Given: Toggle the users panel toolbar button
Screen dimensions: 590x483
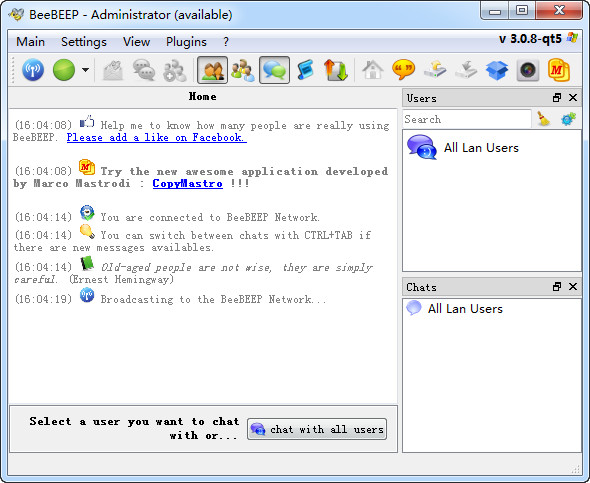Looking at the screenshot, I should (213, 70).
